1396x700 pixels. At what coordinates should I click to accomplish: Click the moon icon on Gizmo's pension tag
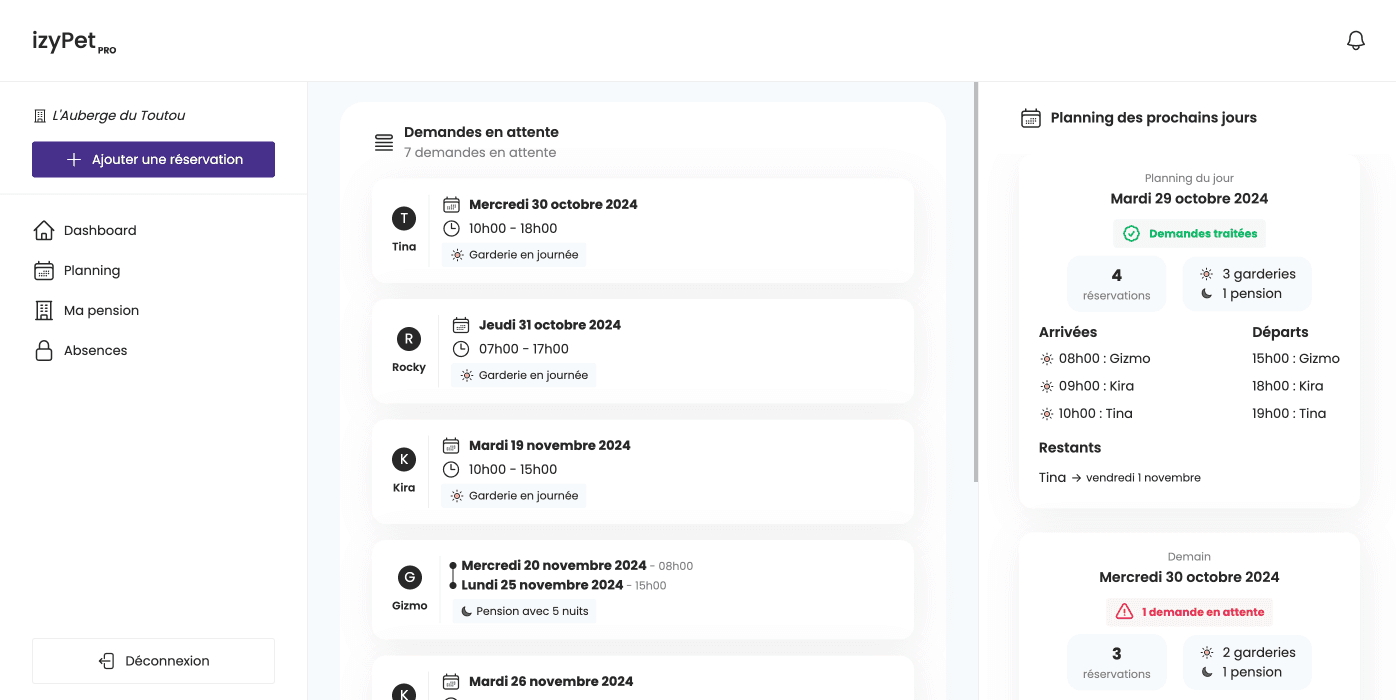466,610
